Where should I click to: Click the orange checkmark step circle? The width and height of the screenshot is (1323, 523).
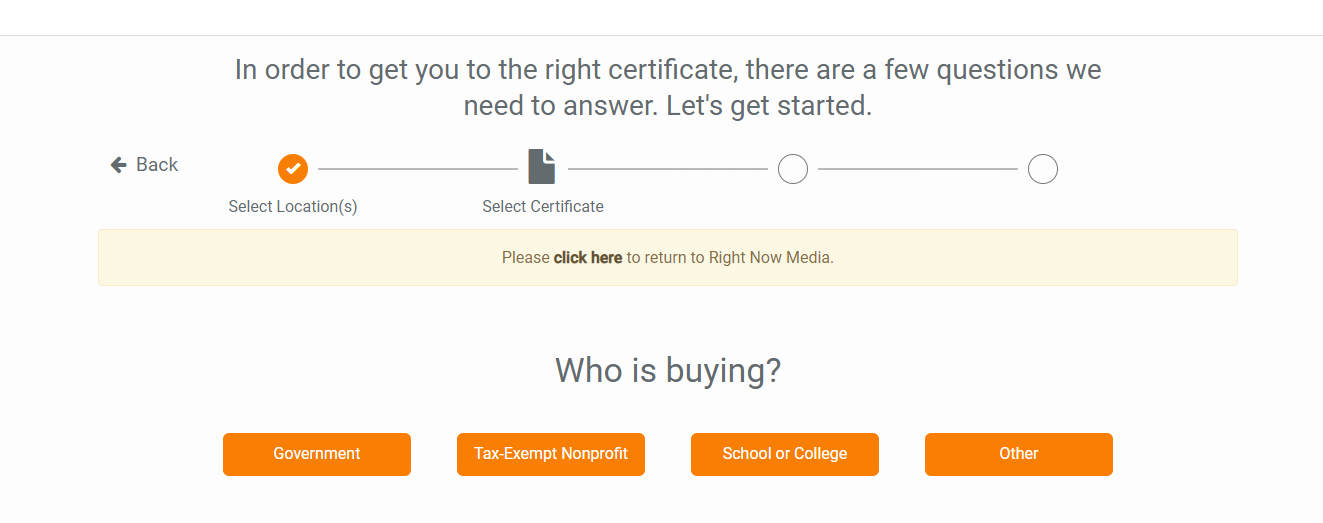293,169
